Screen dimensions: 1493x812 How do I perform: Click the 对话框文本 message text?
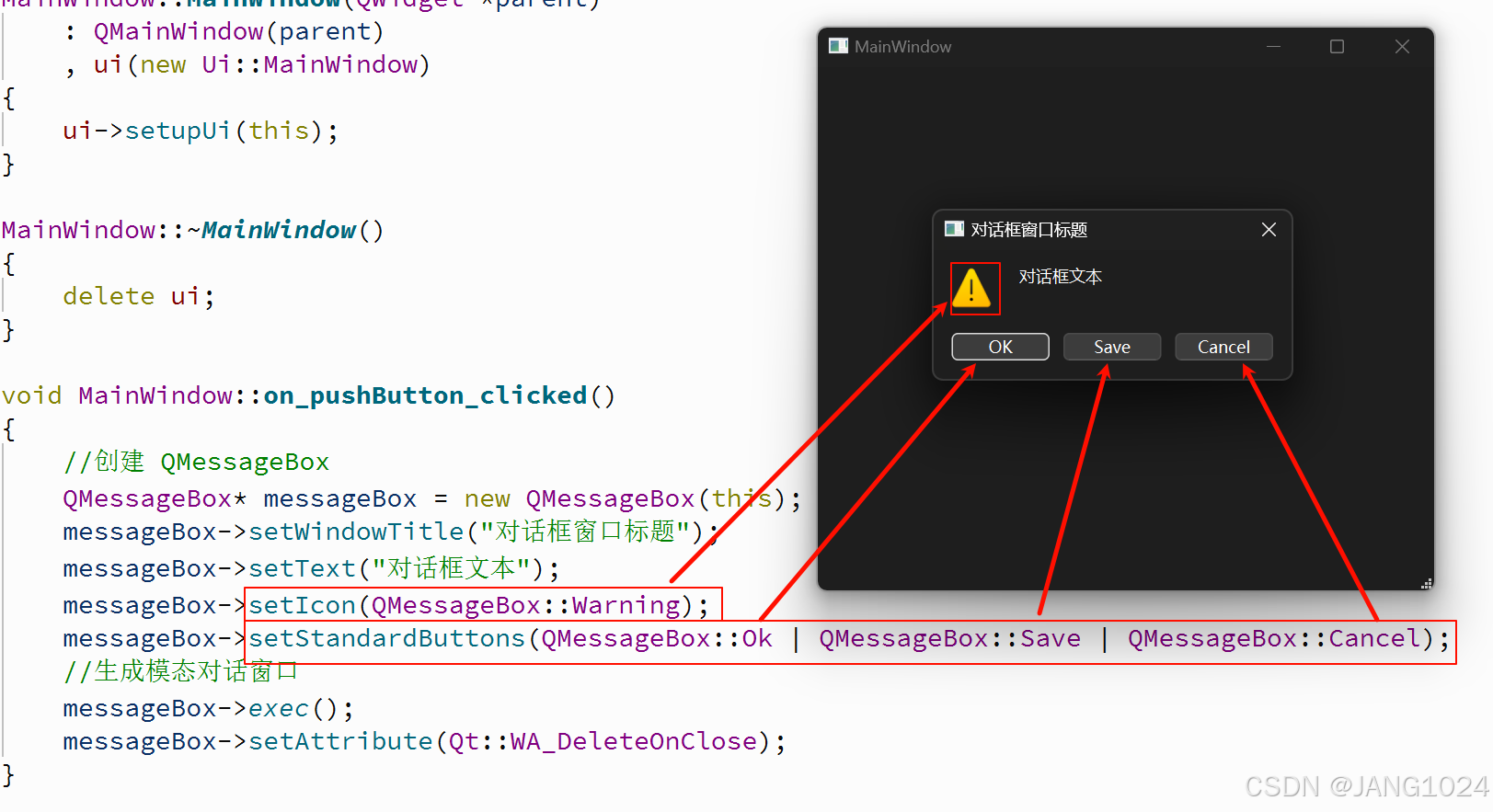(1060, 277)
